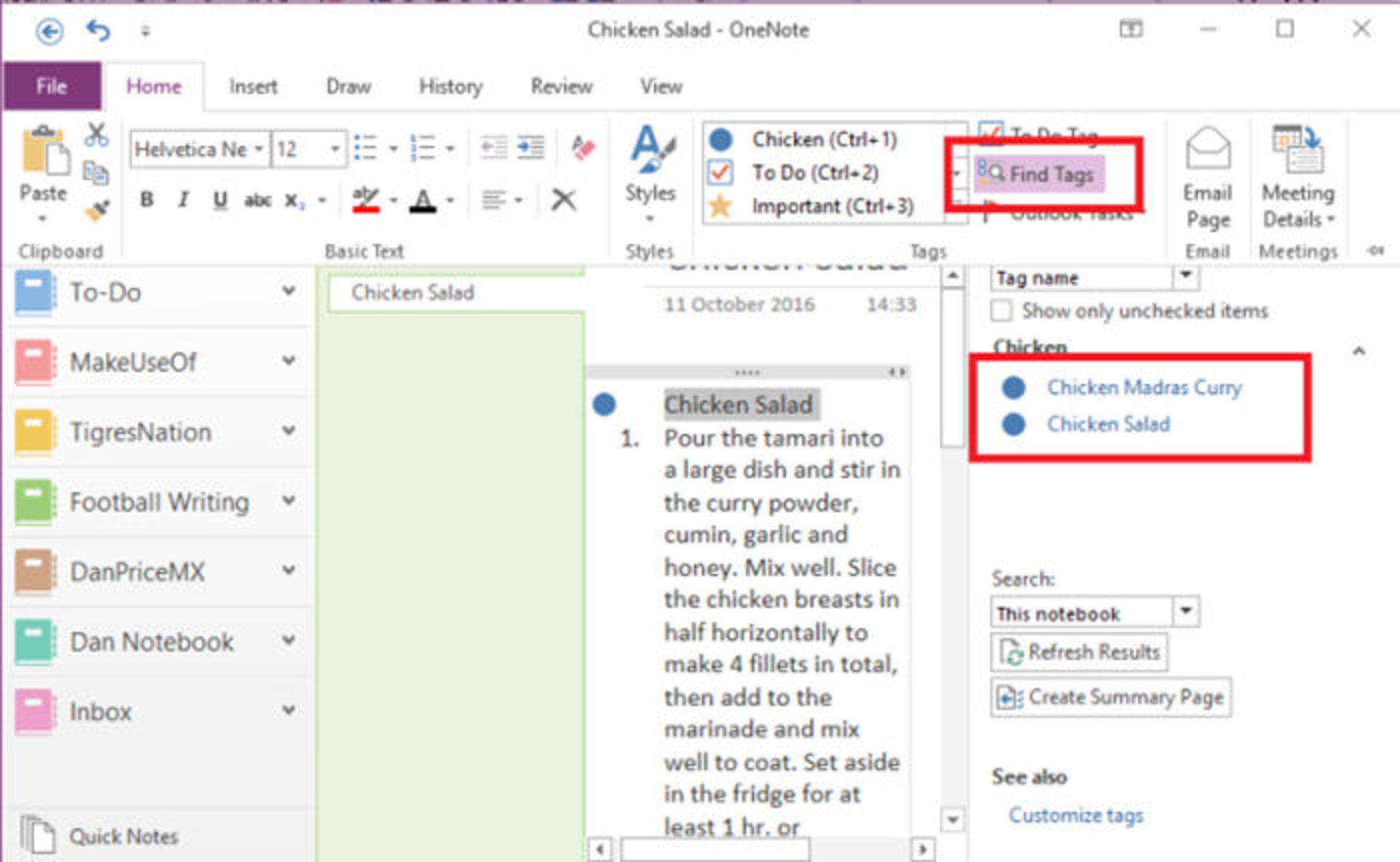Click the Back arrow in title bar
This screenshot has width=1400, height=862.
(50, 31)
